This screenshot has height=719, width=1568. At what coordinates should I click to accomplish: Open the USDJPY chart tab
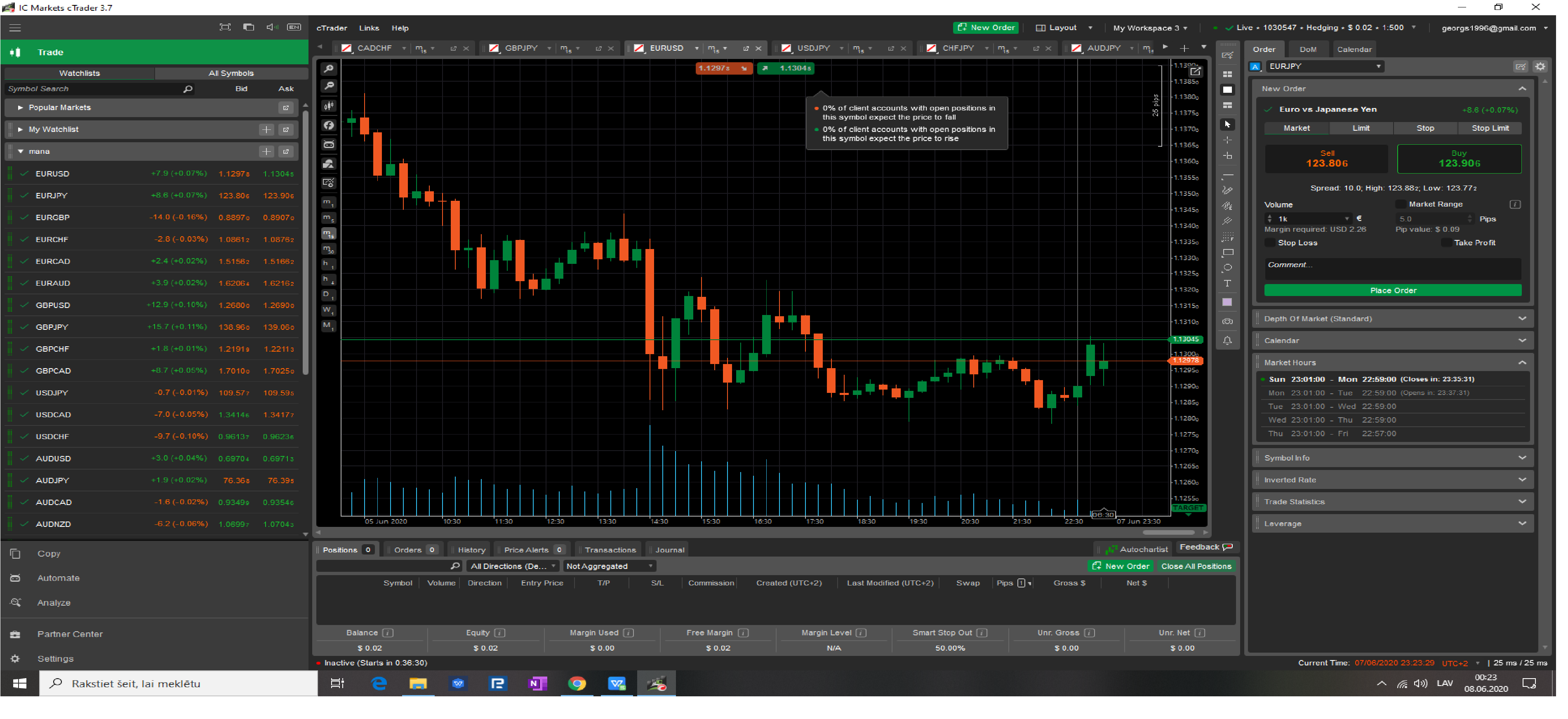coord(813,48)
